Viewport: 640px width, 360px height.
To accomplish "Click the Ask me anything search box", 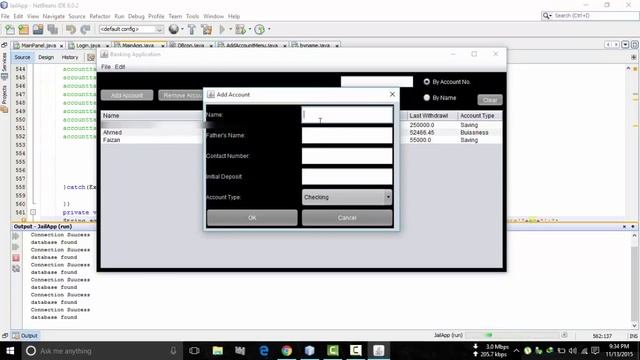I will click(x=101, y=351).
